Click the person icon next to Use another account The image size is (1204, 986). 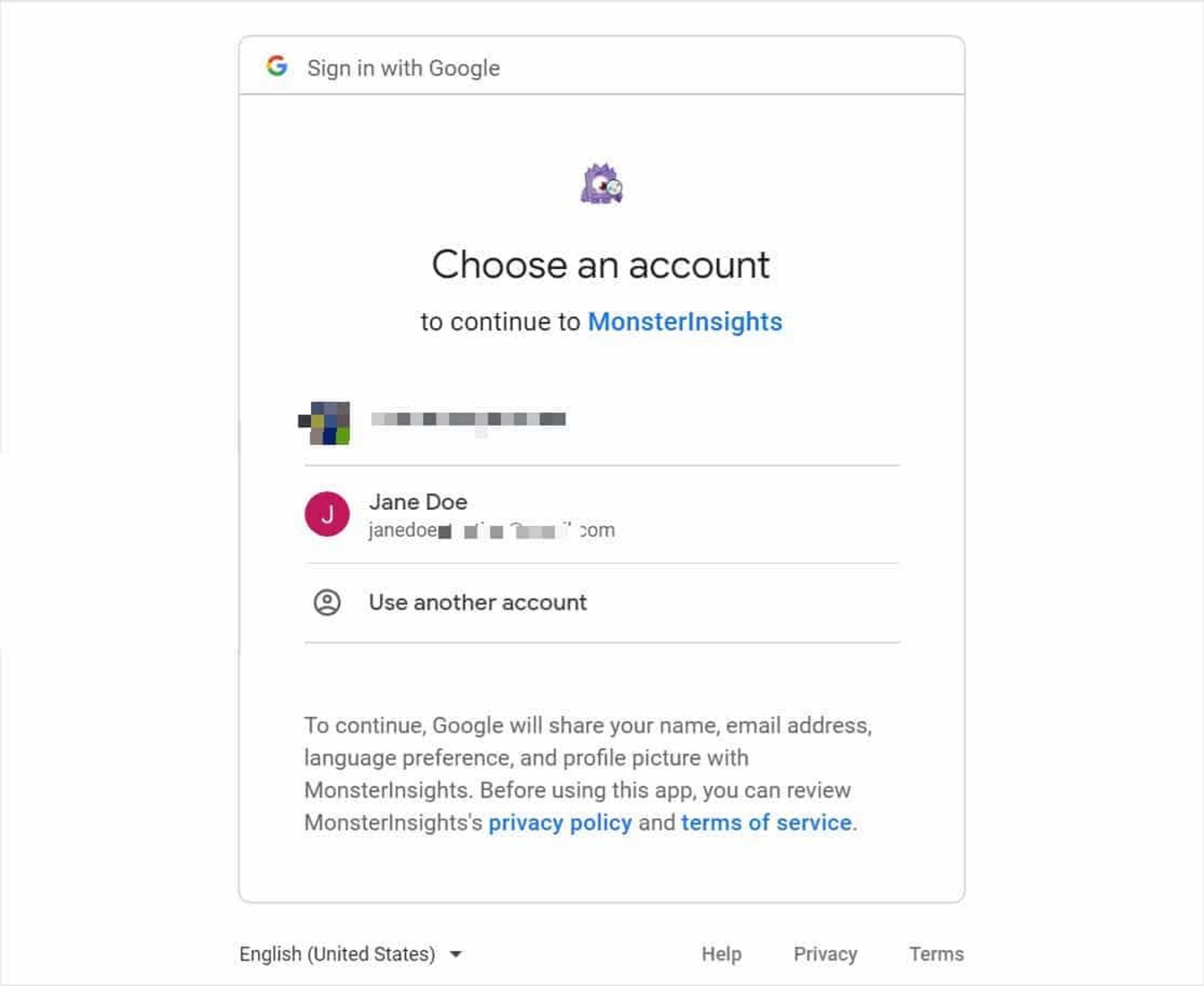(x=327, y=603)
